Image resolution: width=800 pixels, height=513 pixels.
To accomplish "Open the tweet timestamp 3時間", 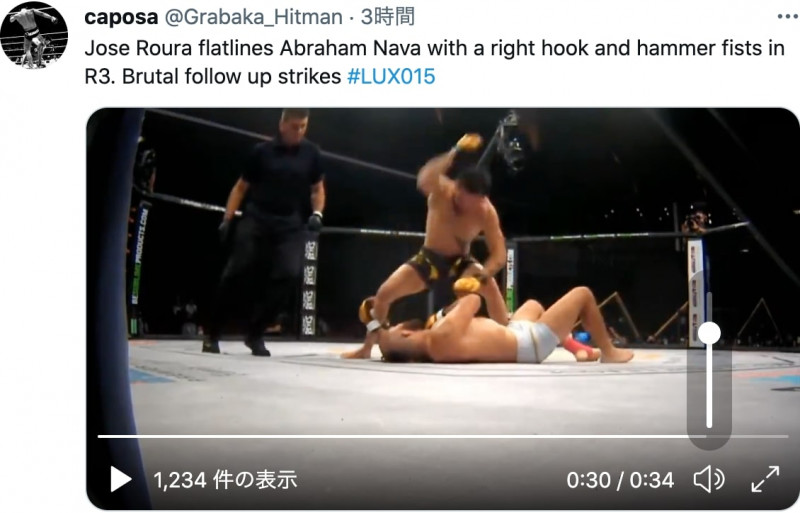I will pyautogui.click(x=388, y=17).
